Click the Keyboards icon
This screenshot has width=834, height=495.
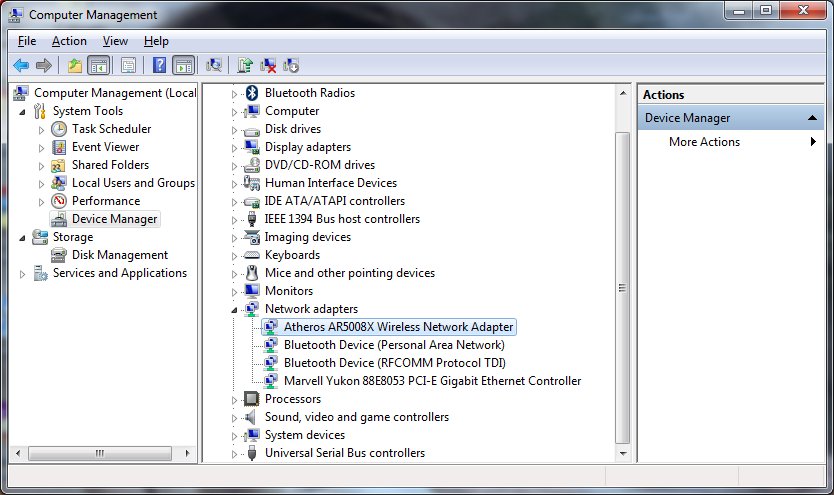click(252, 255)
